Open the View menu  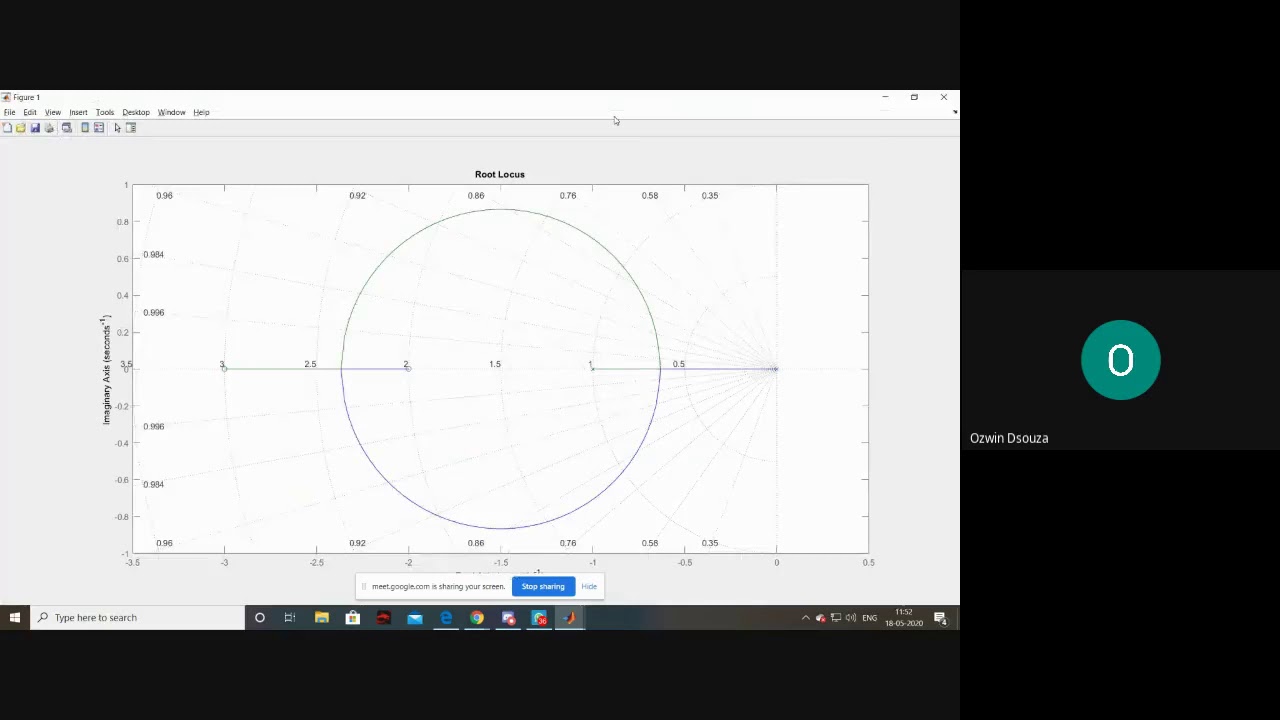53,112
